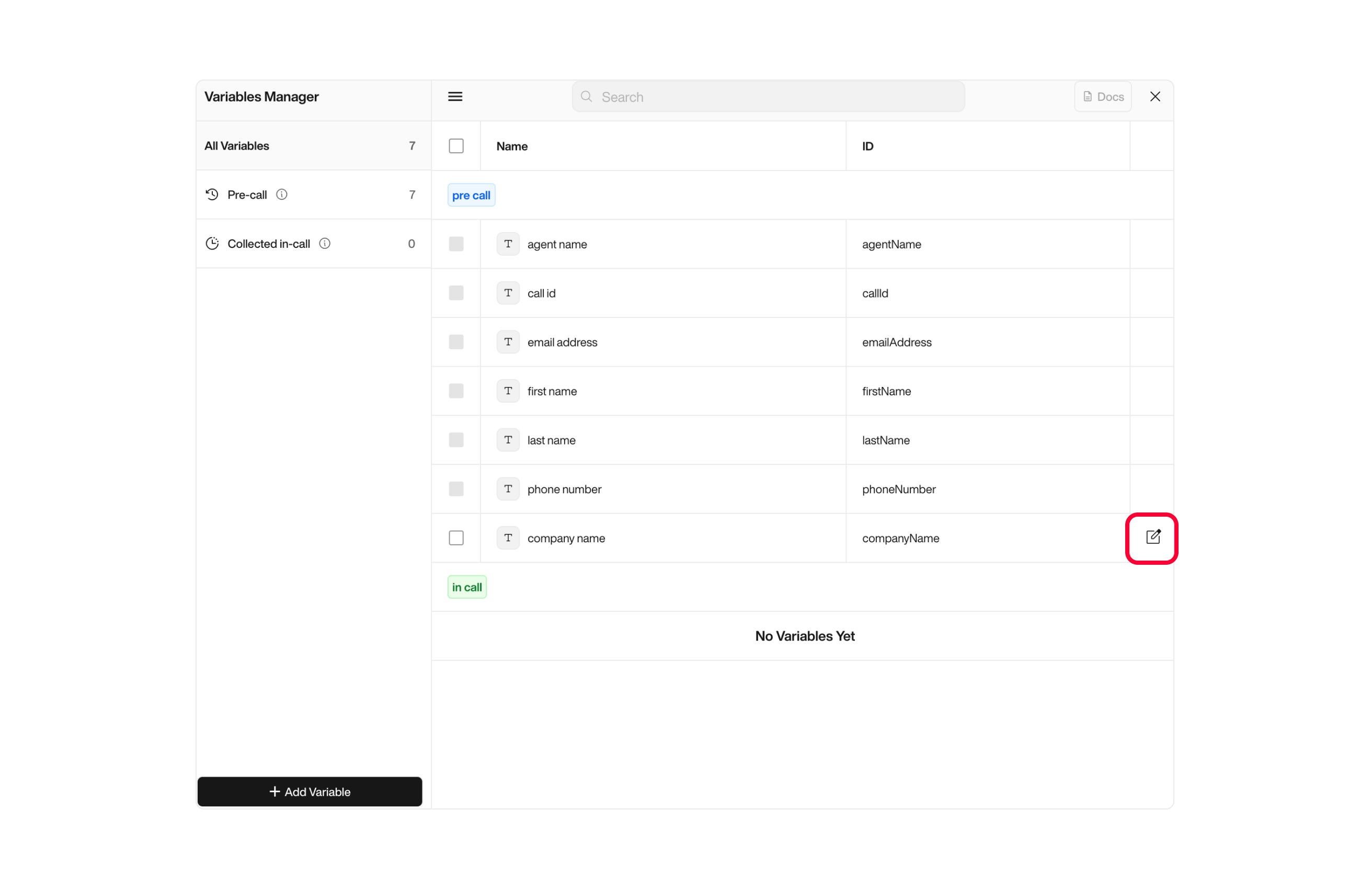Click the hamburger menu icon
Screen dimensions: 1372x889
[455, 96]
